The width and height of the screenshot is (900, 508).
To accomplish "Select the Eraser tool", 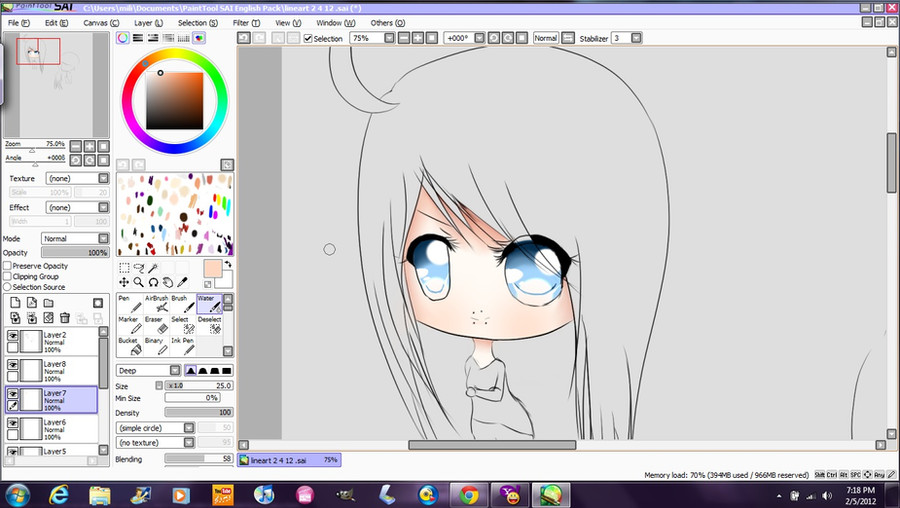I will coord(156,325).
